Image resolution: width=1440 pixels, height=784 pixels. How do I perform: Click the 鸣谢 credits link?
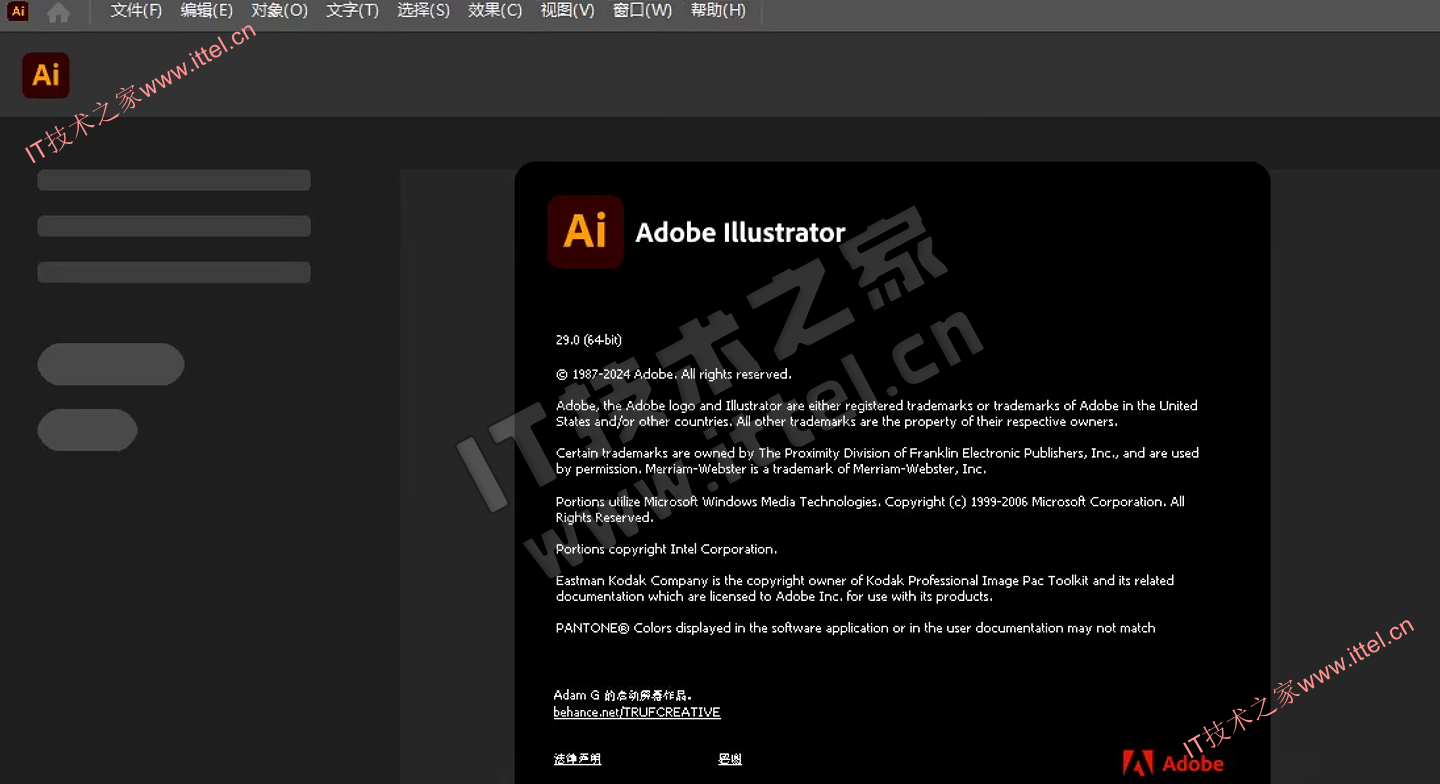(730, 759)
